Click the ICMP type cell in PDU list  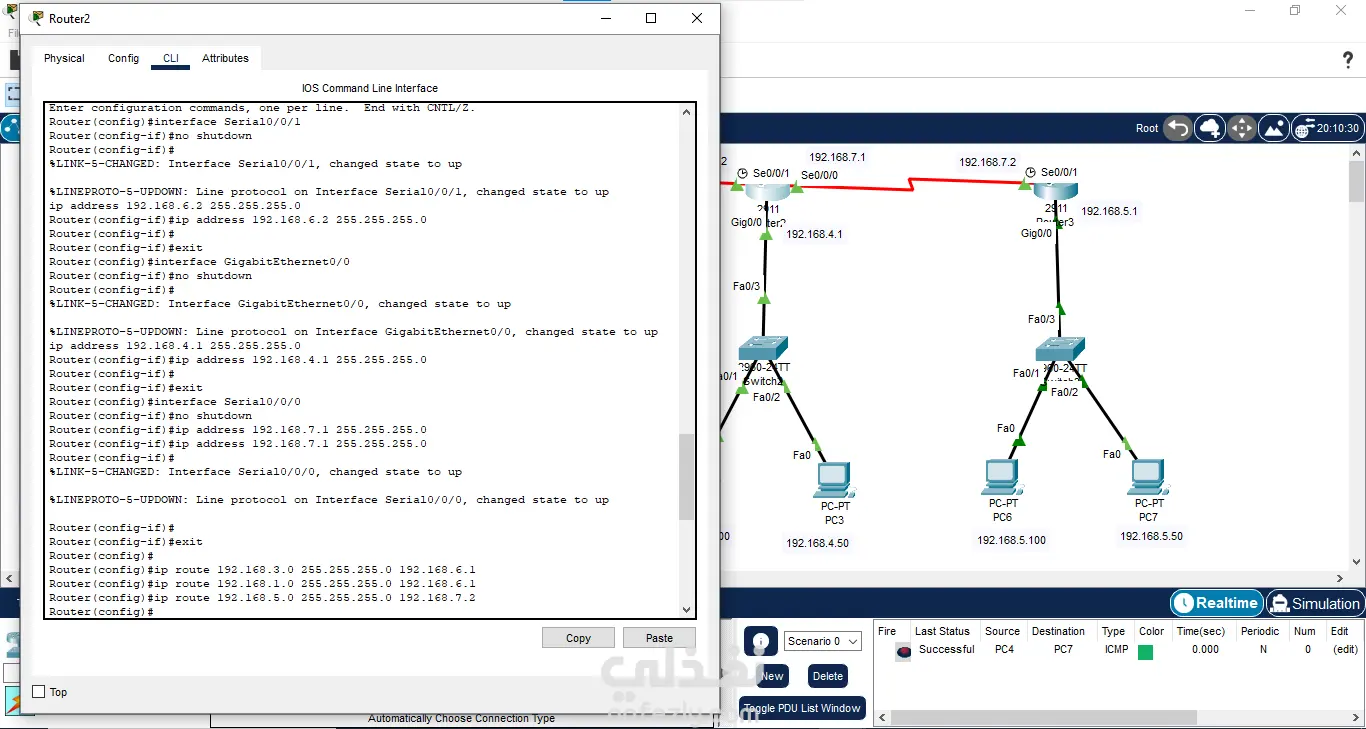(1116, 650)
